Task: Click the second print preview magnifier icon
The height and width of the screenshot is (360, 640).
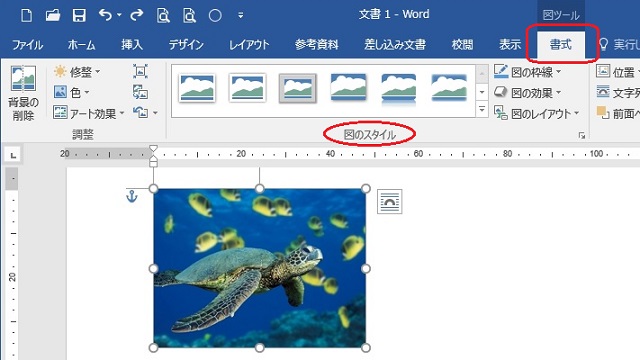Action: click(x=189, y=16)
